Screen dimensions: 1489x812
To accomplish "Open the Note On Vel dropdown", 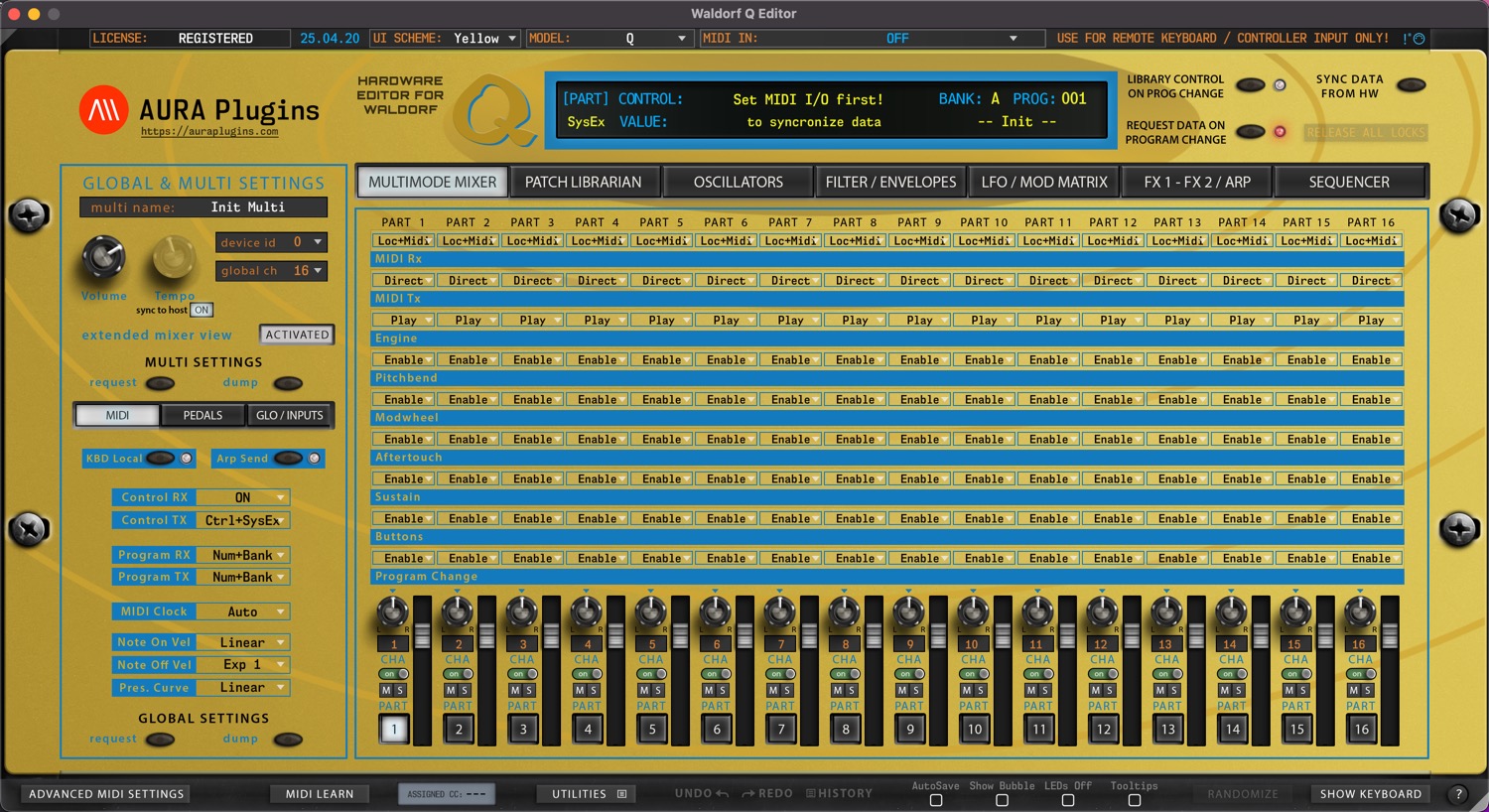I will (243, 643).
